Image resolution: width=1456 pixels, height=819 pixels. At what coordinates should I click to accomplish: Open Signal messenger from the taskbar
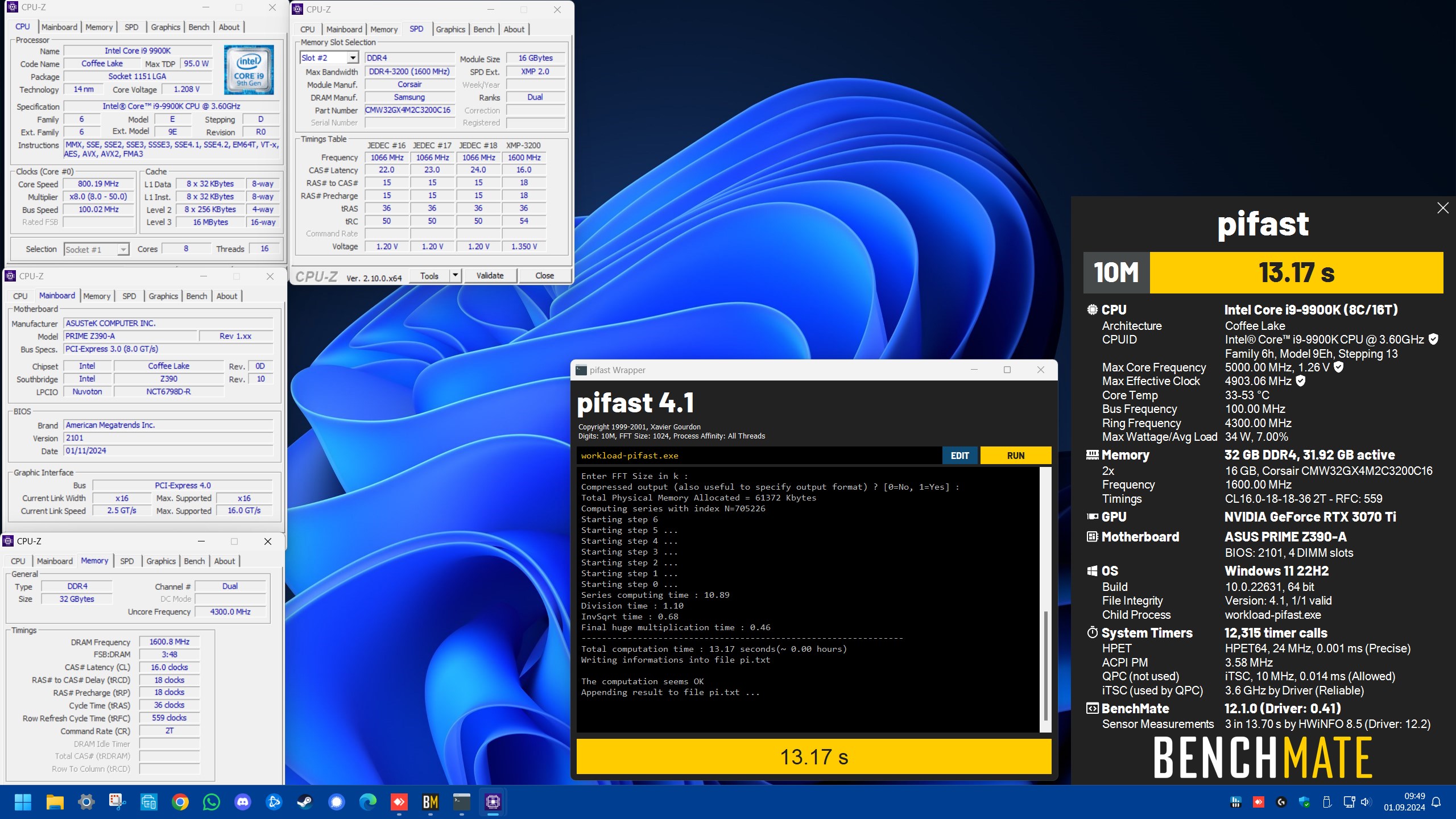pyautogui.click(x=337, y=802)
